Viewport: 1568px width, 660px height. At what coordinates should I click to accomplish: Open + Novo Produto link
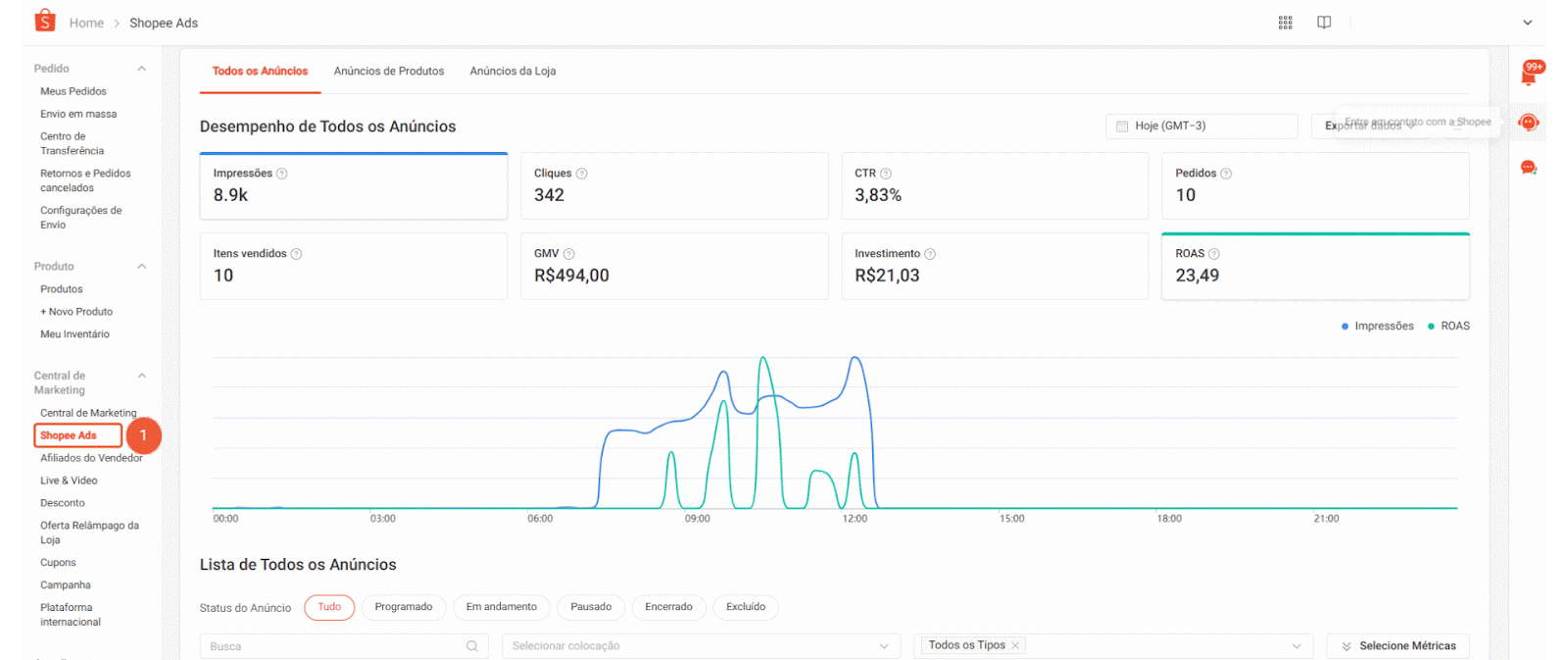click(76, 312)
